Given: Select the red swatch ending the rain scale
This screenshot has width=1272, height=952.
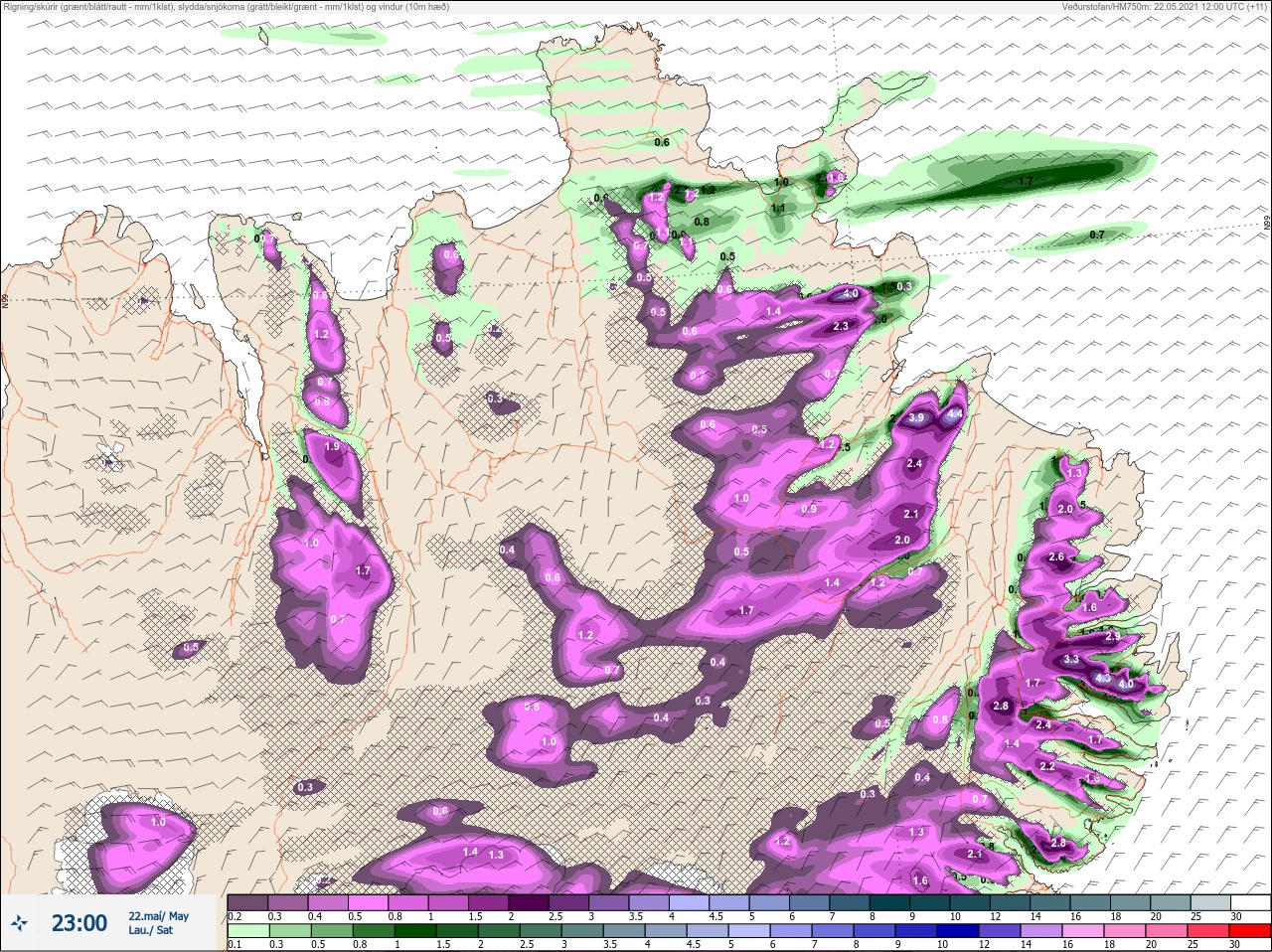Looking at the screenshot, I should pos(1249,930).
